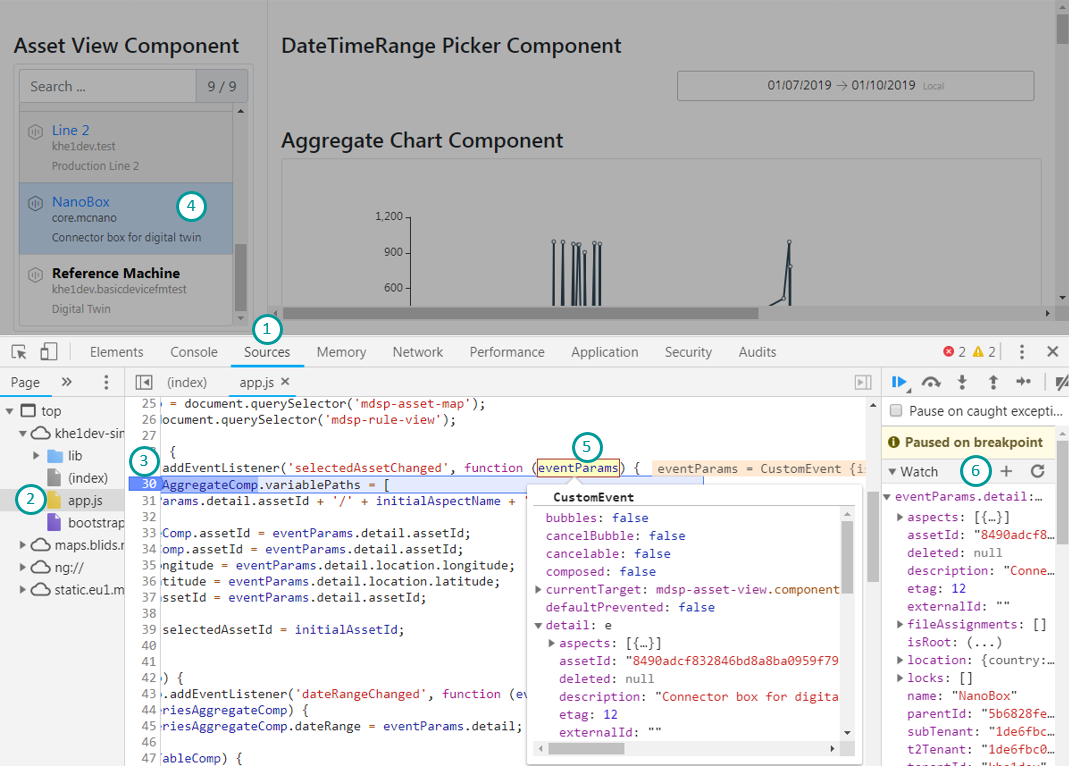Collapse detail in CustomEvent popup

coord(538,625)
